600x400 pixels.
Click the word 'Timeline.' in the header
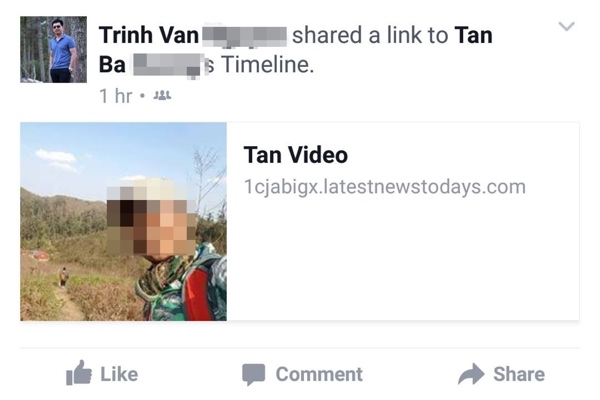267,64
